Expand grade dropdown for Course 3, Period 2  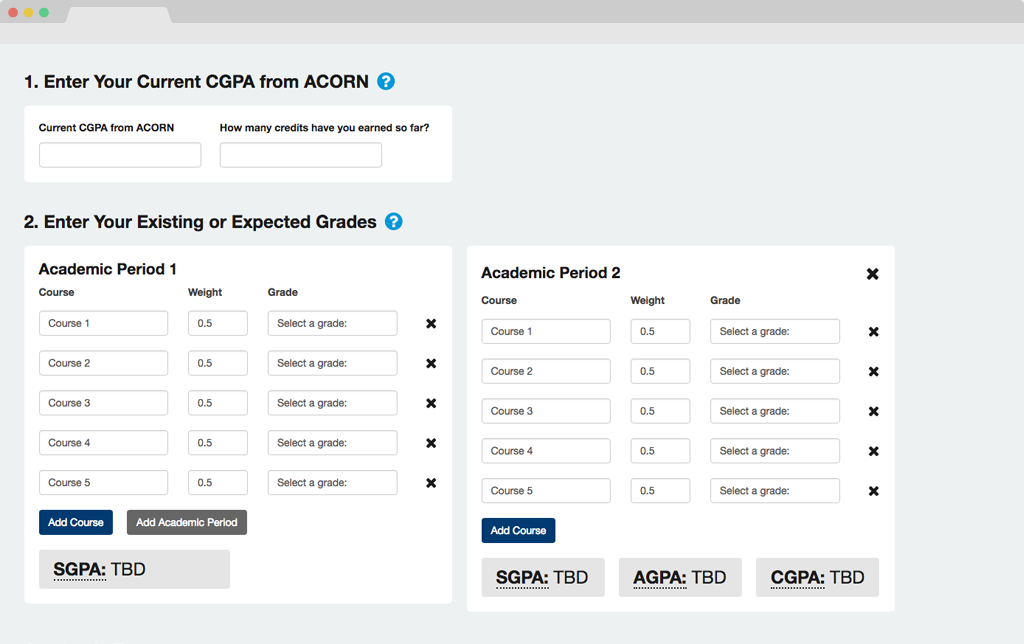point(774,411)
